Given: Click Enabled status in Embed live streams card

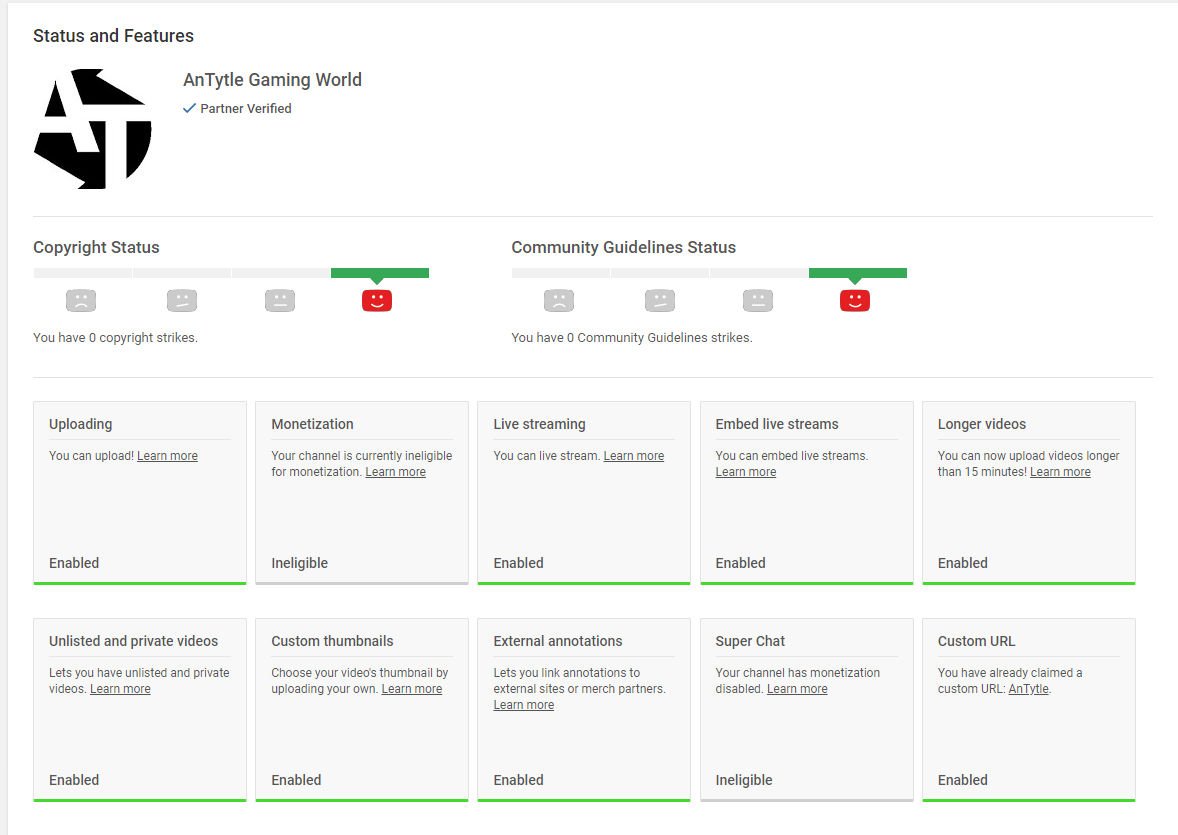Looking at the screenshot, I should [x=741, y=563].
